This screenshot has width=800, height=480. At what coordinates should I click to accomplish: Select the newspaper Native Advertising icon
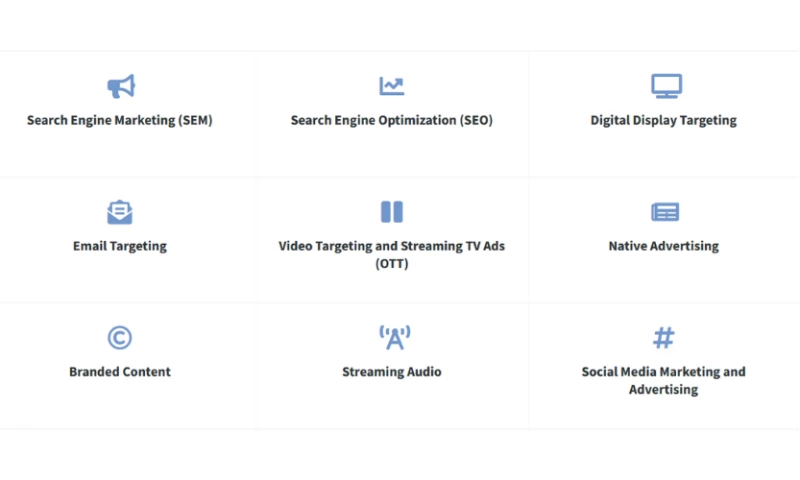tap(665, 212)
